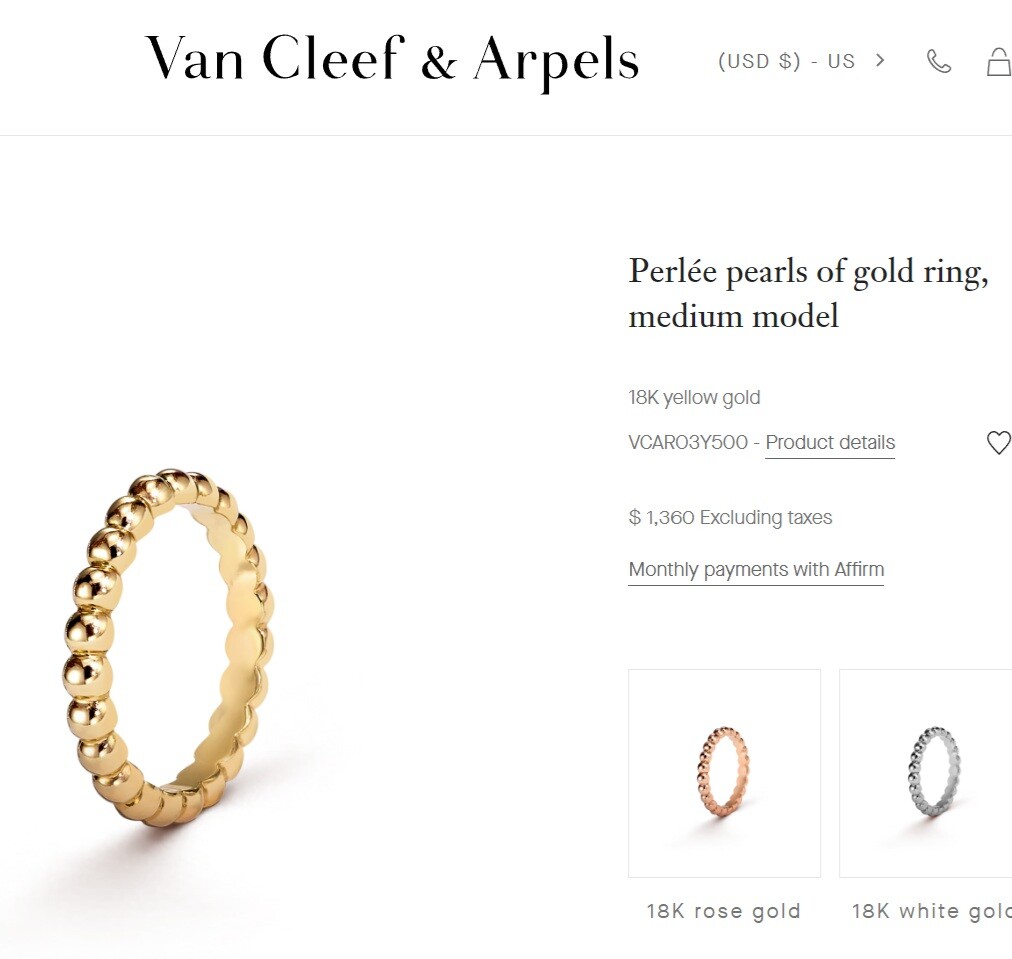Click the VCARO3Y500 reference code
This screenshot has height=959, width=1012.
click(688, 443)
